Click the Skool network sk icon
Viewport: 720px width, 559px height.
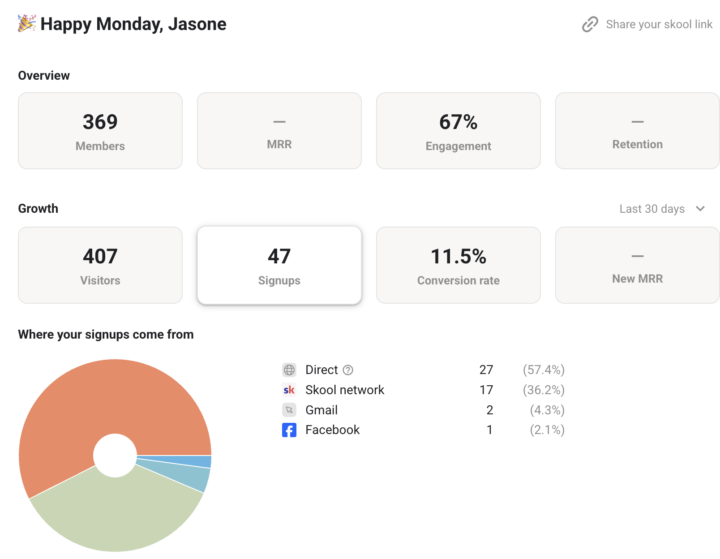point(289,390)
